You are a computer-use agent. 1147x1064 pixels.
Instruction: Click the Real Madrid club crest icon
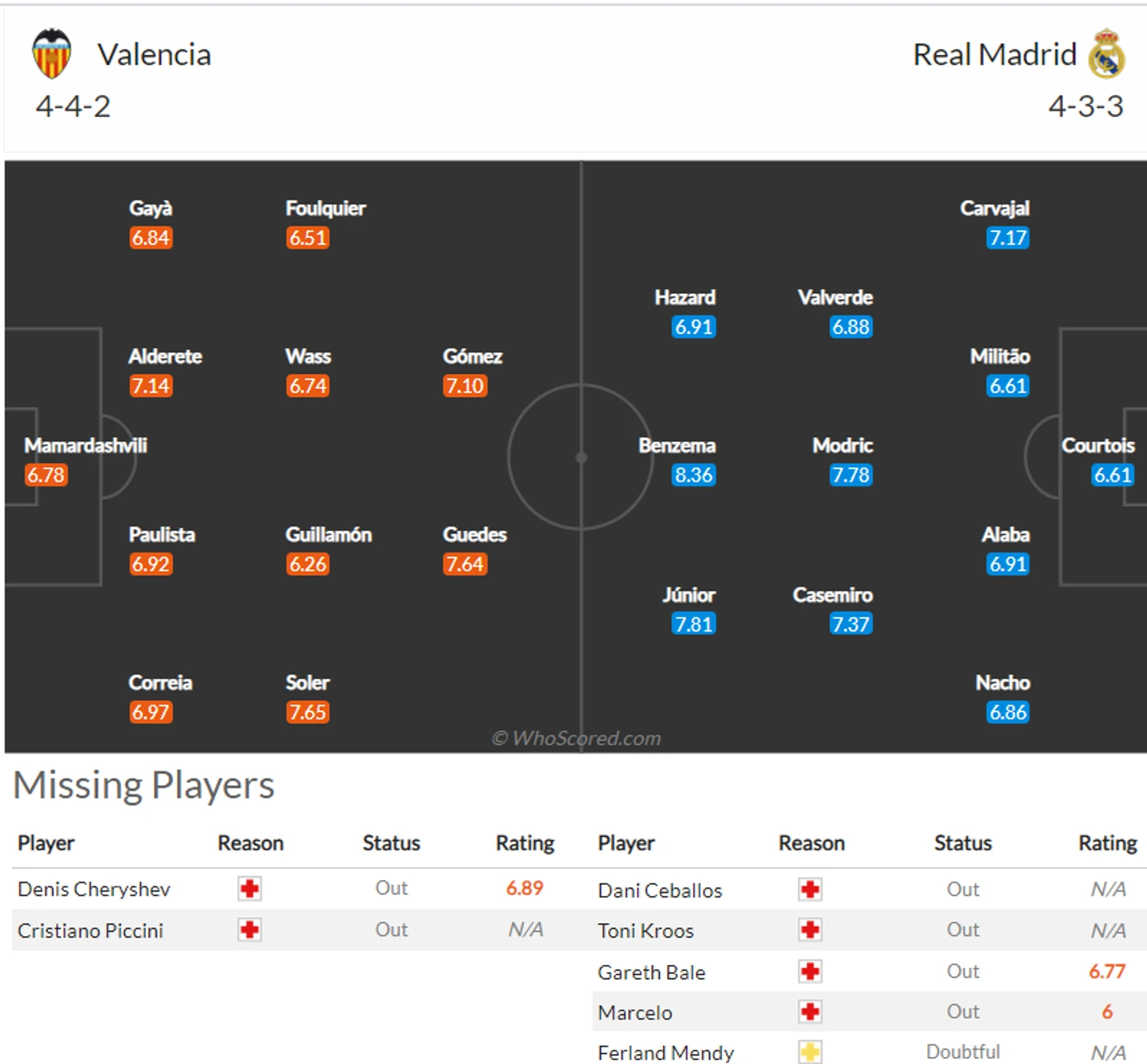1106,53
